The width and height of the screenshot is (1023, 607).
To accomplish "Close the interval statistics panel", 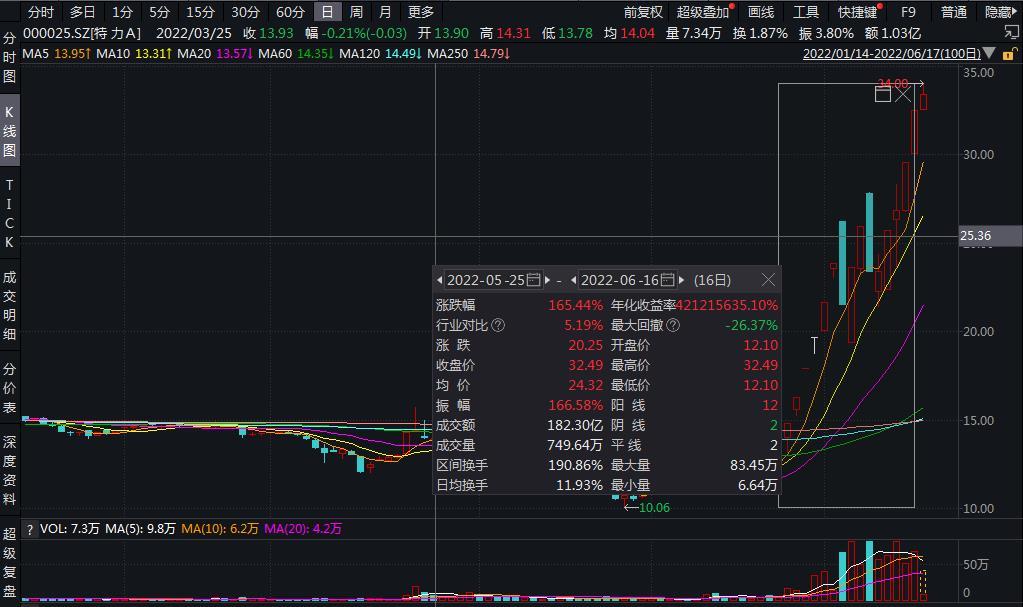I will pos(769,280).
